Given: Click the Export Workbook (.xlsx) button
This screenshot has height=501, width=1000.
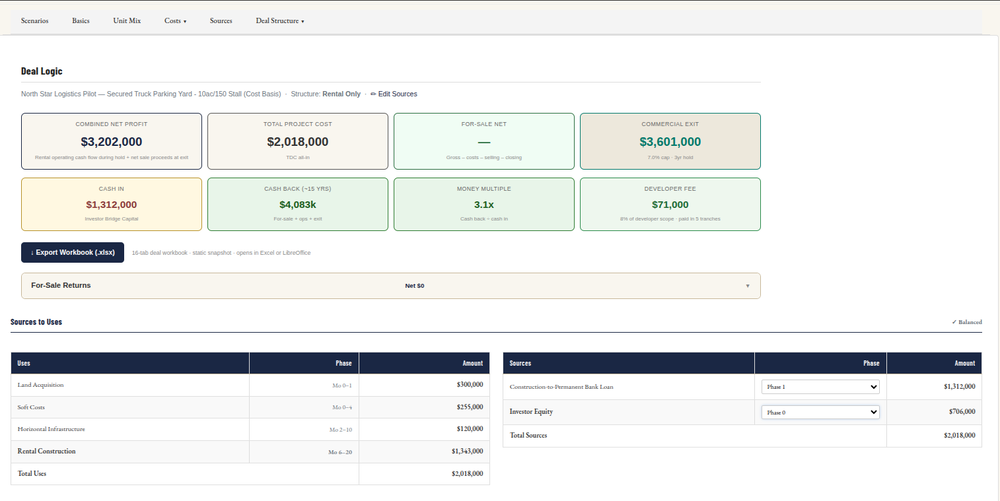Looking at the screenshot, I should click(x=73, y=252).
